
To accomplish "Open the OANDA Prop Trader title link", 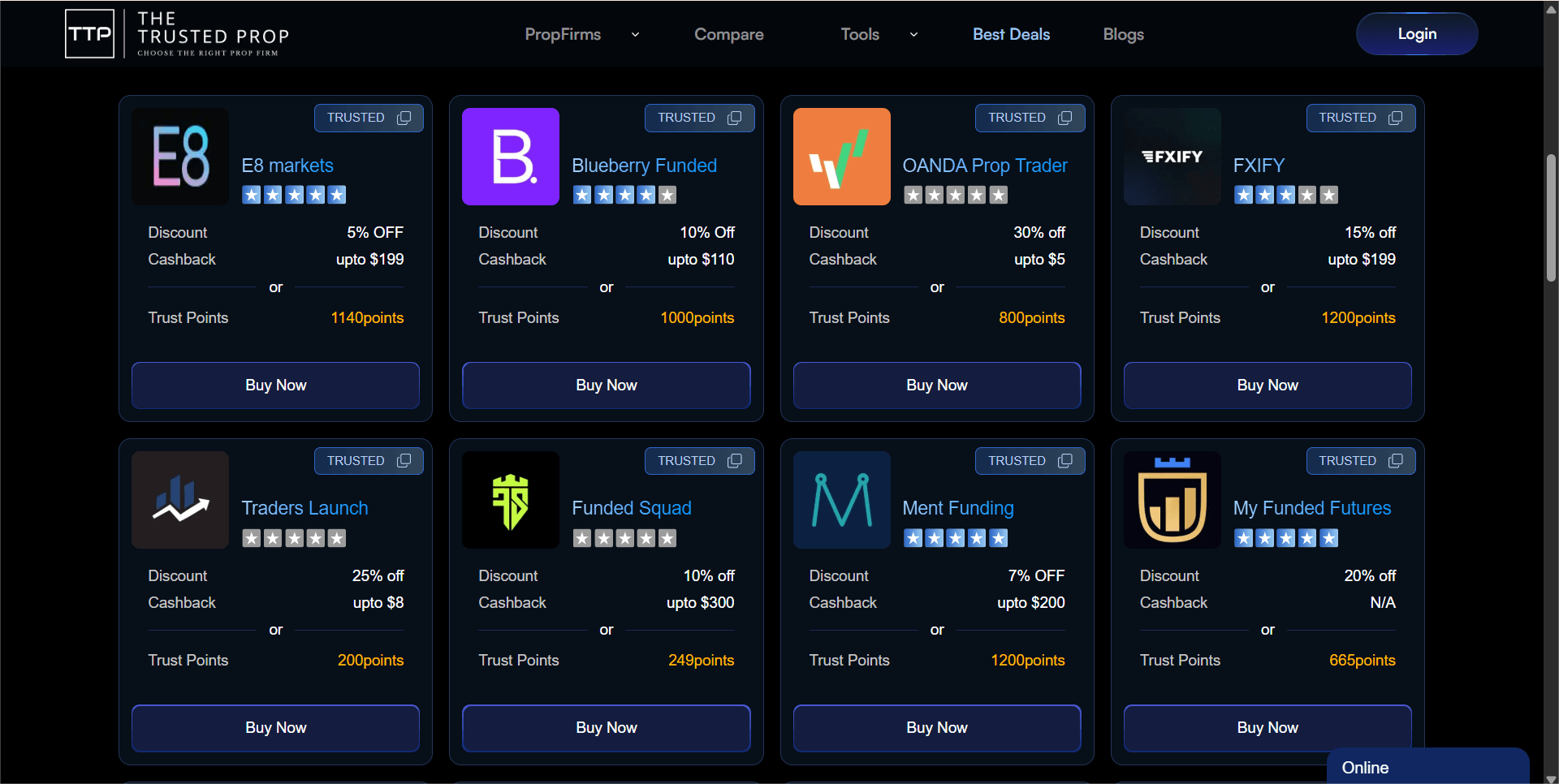I will coord(985,166).
